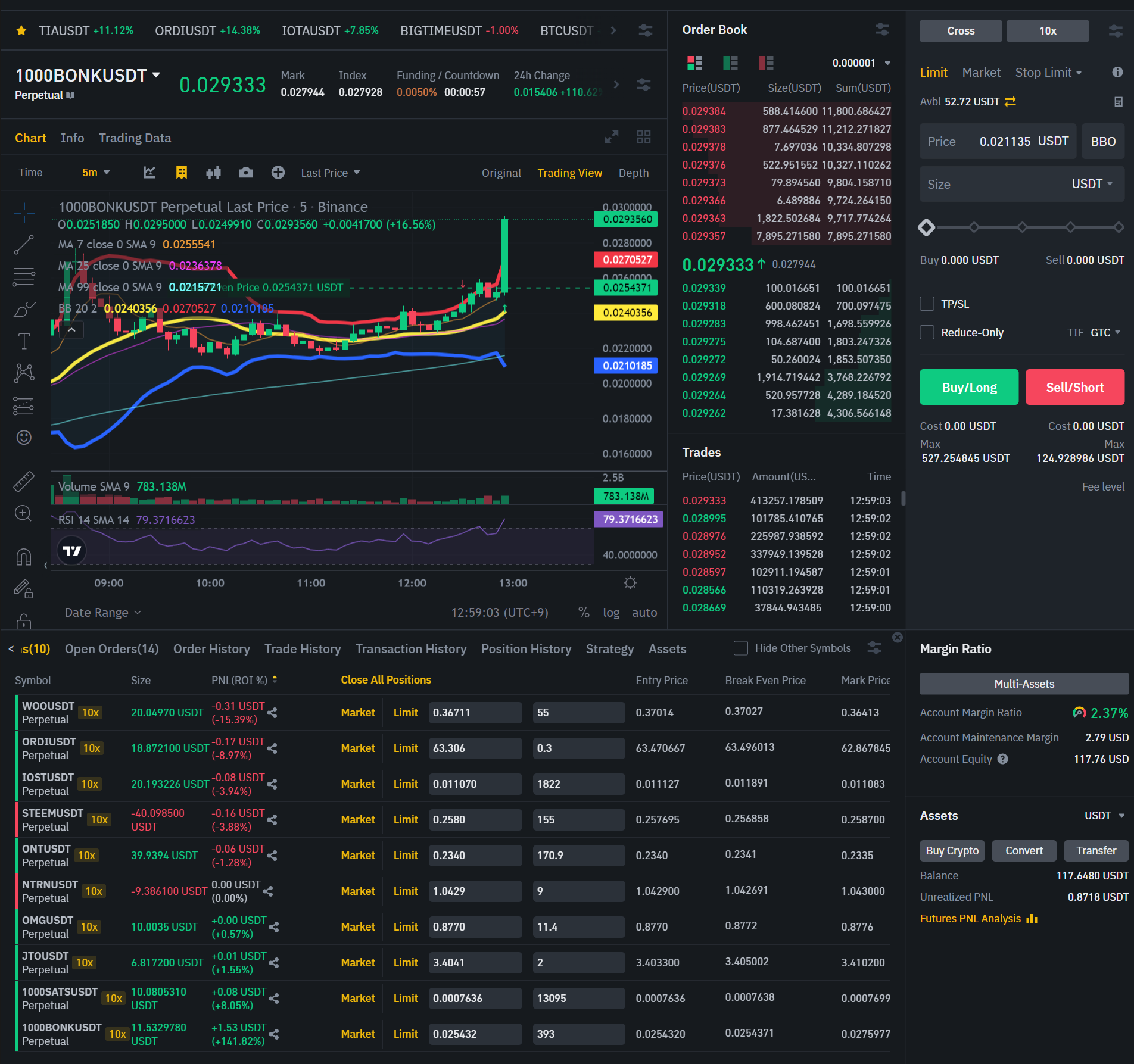Click the BBO button
Image resolution: width=1134 pixels, height=1064 pixels.
coord(1103,141)
